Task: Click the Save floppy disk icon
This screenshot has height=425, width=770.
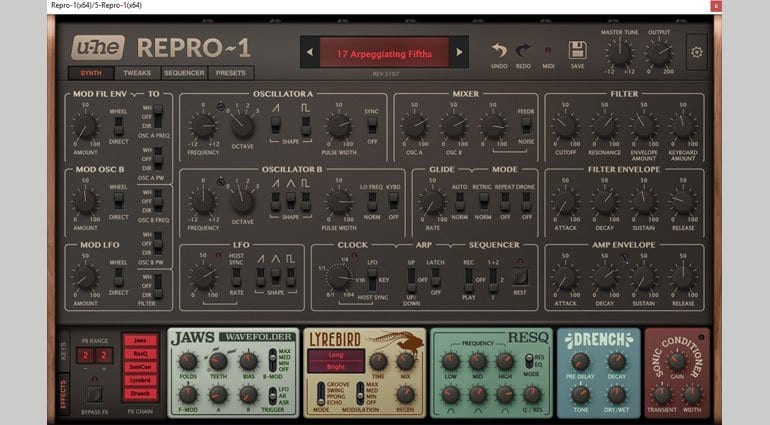Action: coord(578,51)
